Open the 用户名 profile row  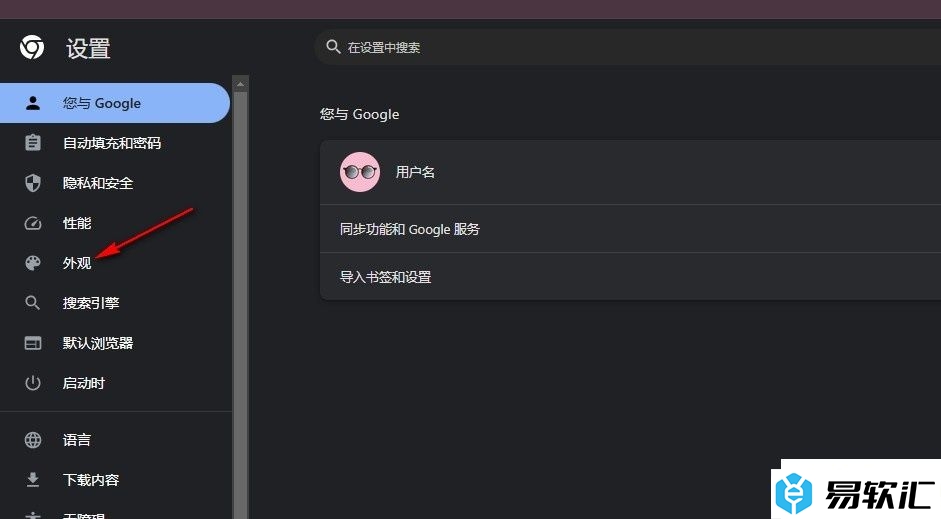coord(630,172)
